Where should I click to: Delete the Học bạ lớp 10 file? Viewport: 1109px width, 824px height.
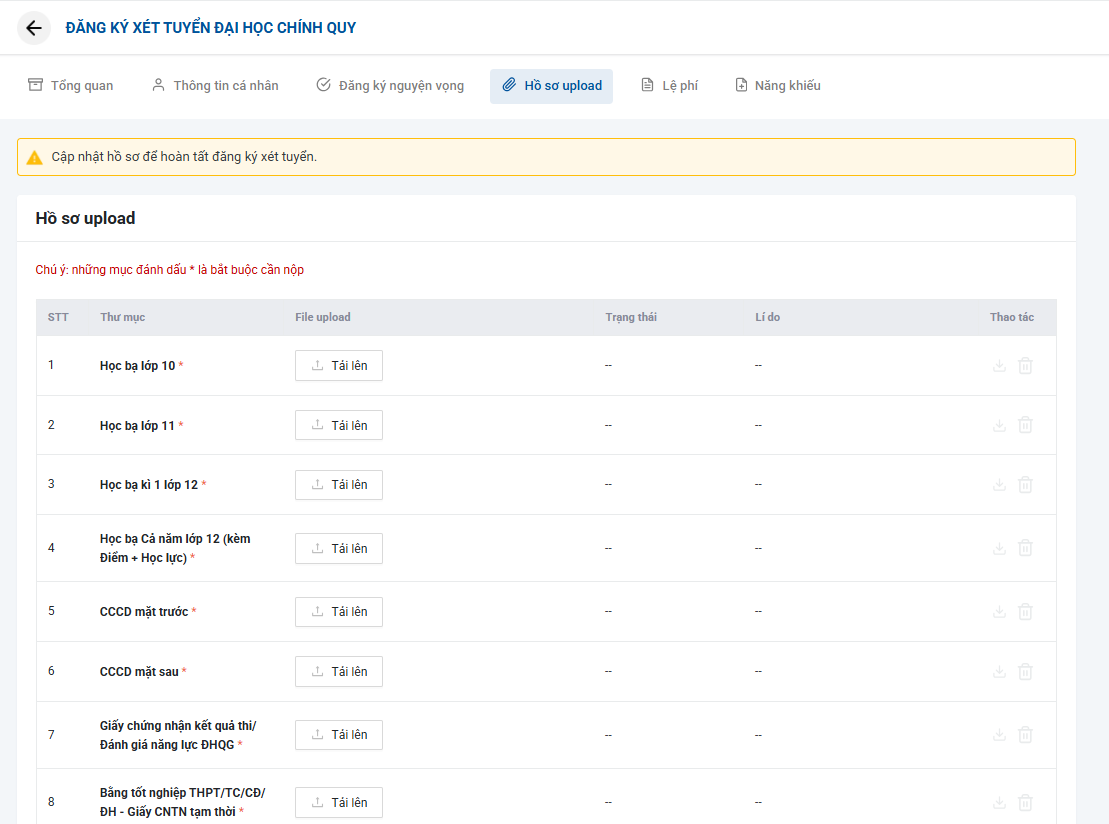[1025, 366]
